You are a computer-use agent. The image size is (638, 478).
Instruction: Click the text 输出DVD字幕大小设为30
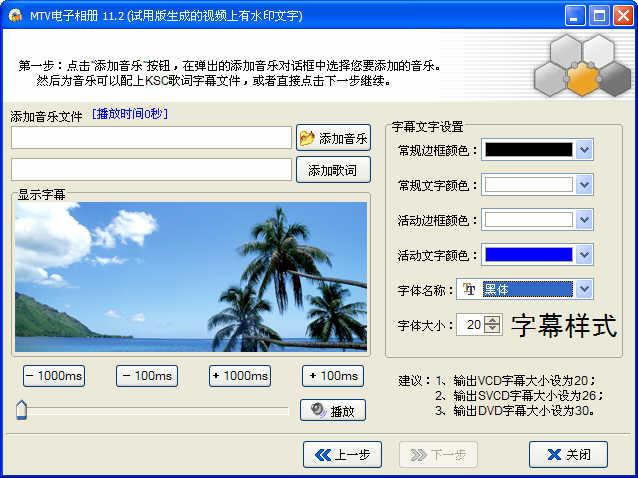click(x=520, y=410)
